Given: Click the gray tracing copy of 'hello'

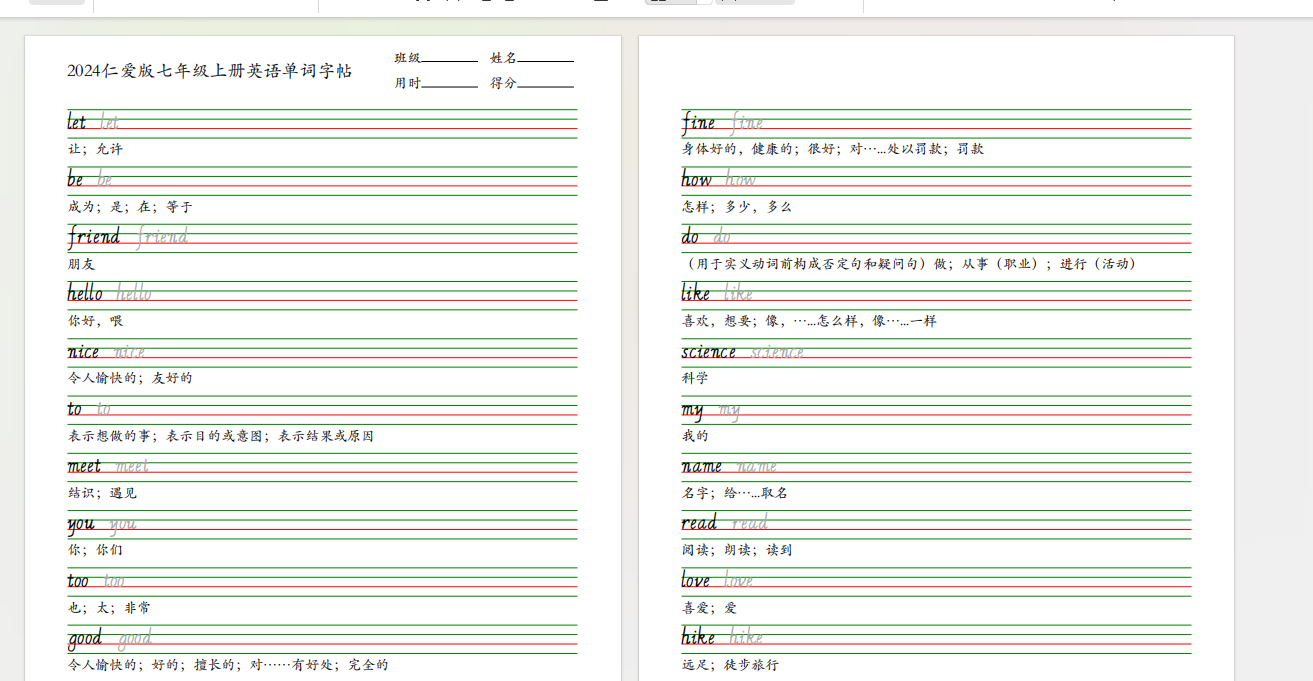Looking at the screenshot, I should pos(134,293).
